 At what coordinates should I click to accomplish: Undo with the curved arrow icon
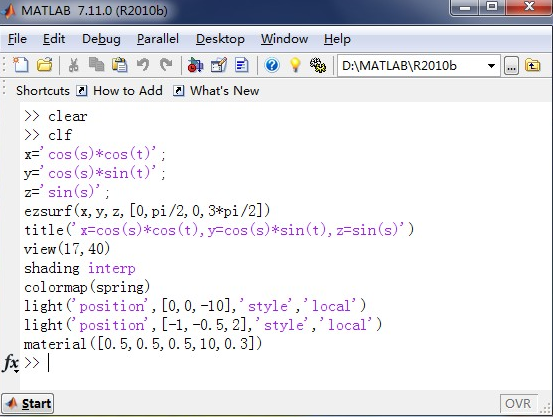point(143,65)
